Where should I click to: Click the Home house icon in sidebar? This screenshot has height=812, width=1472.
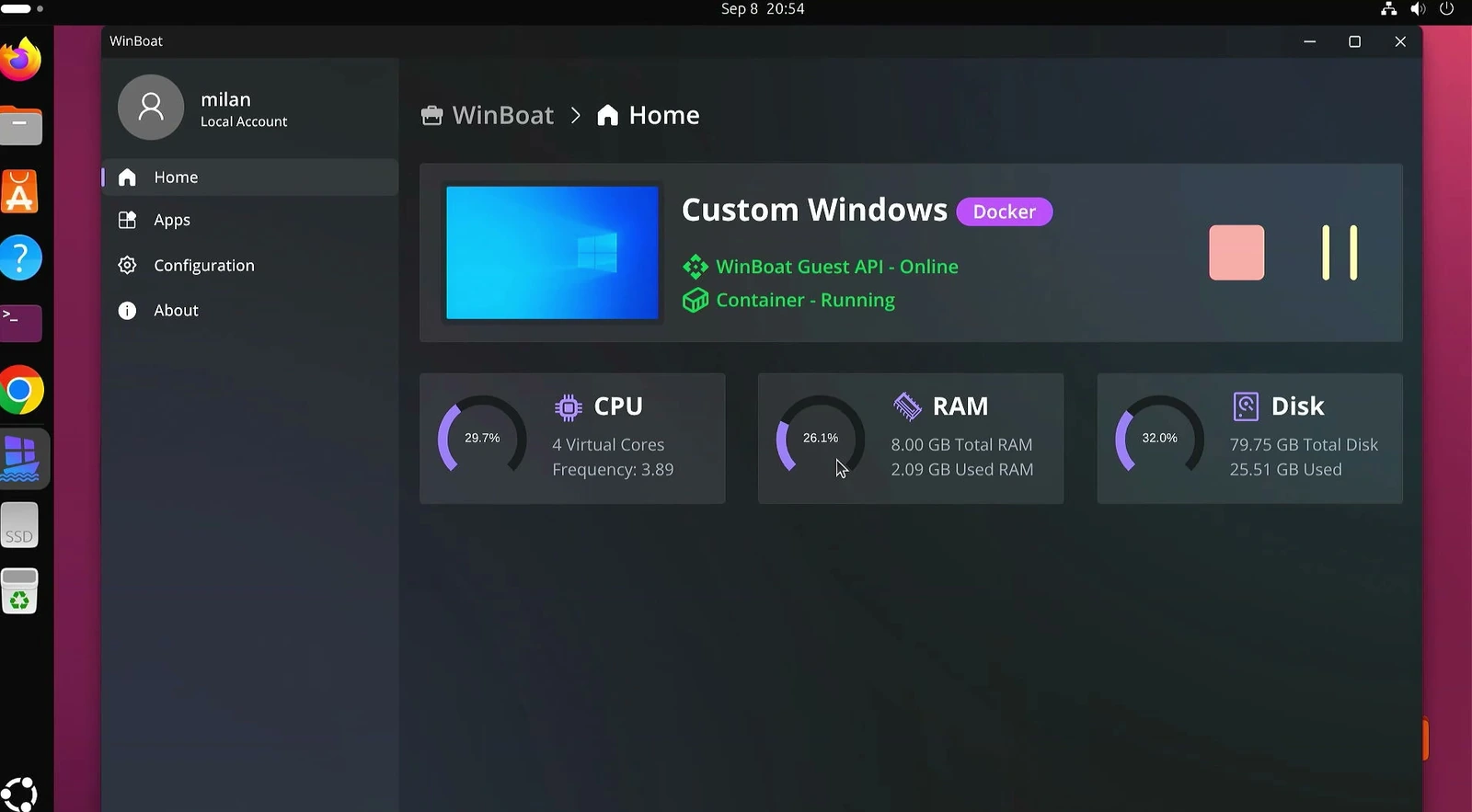pos(127,177)
